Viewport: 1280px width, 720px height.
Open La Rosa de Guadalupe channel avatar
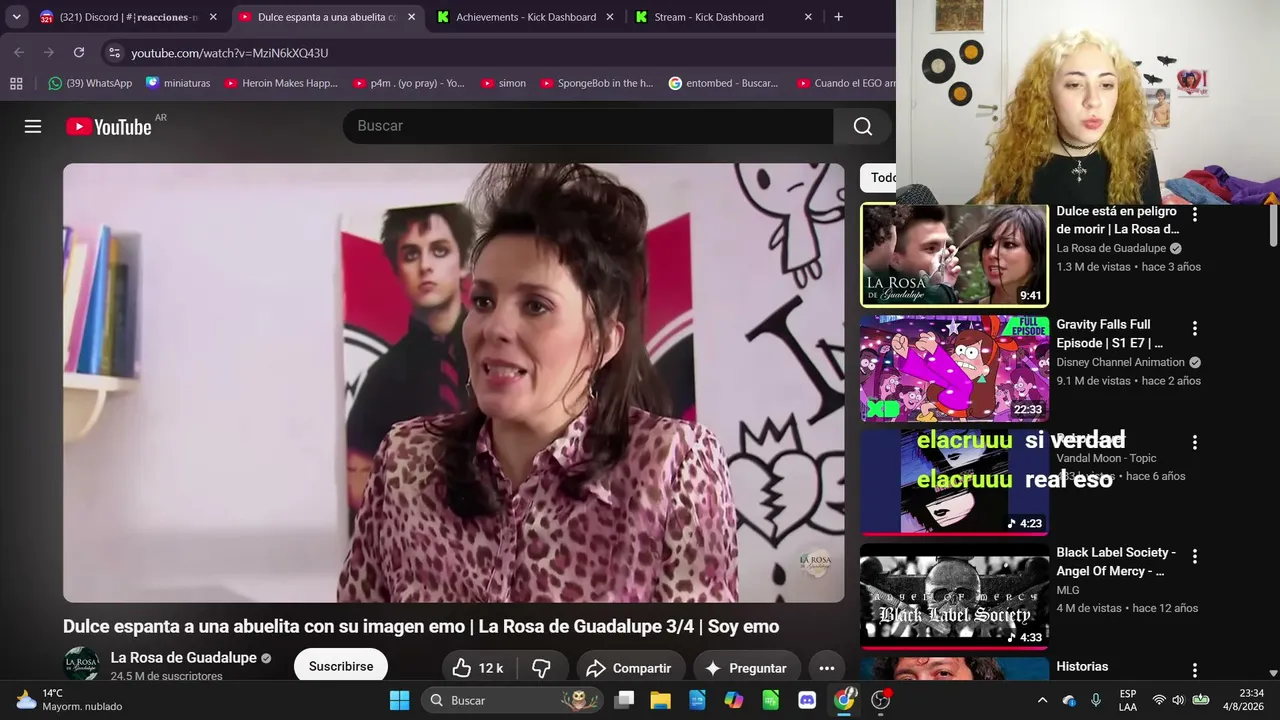[x=81, y=666]
